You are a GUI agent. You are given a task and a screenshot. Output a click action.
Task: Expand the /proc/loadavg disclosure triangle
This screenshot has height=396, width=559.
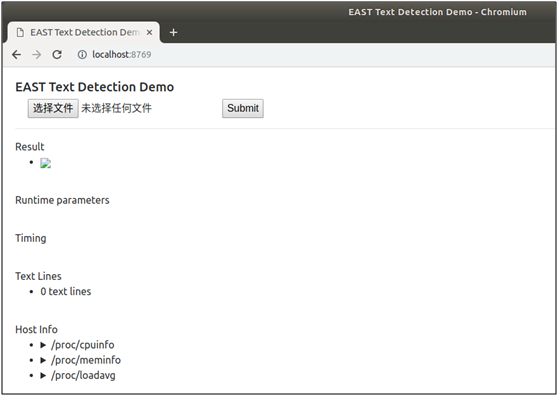click(x=43, y=376)
